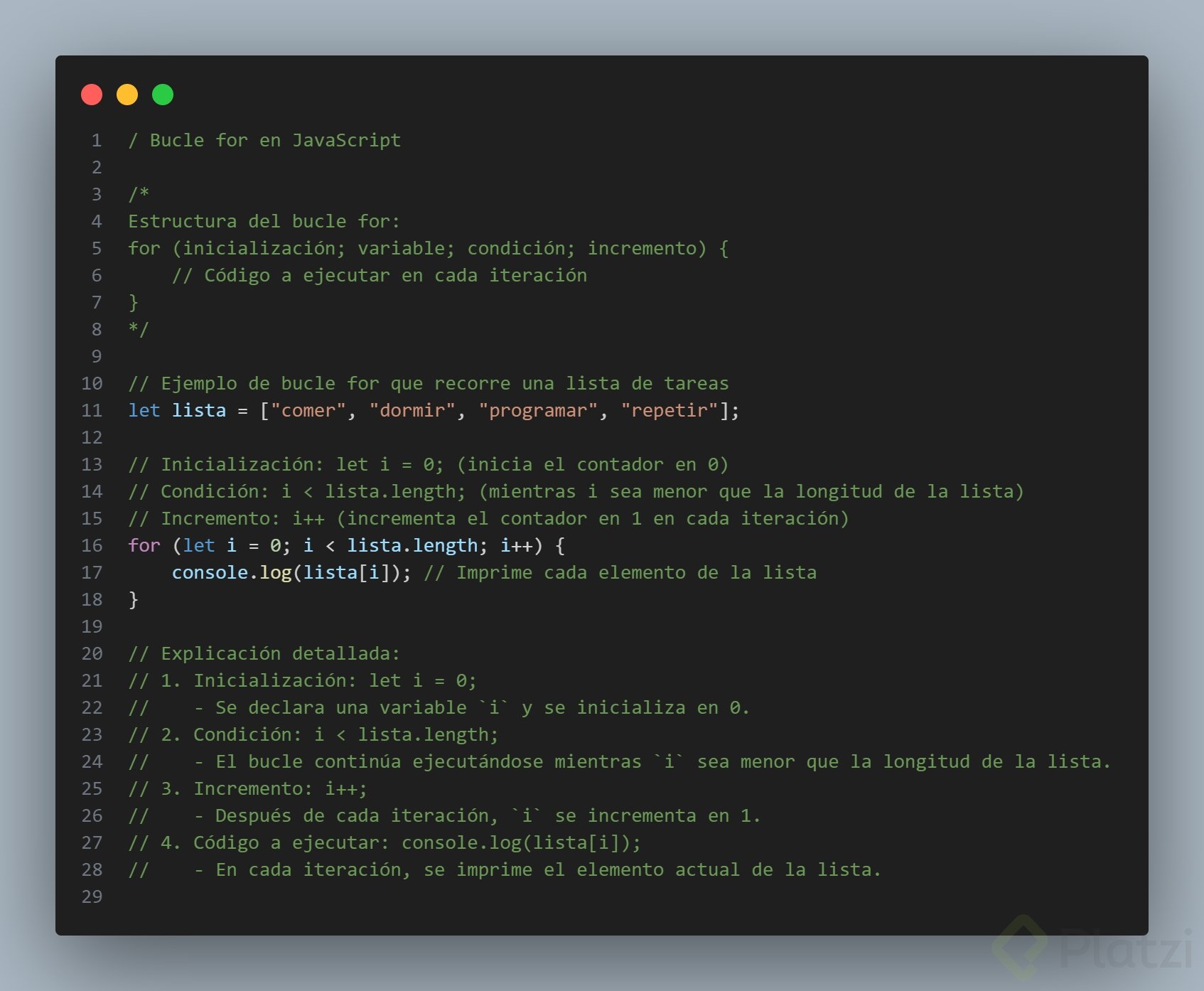Click line number 1
Screen dimensions: 1204x991
97,141
